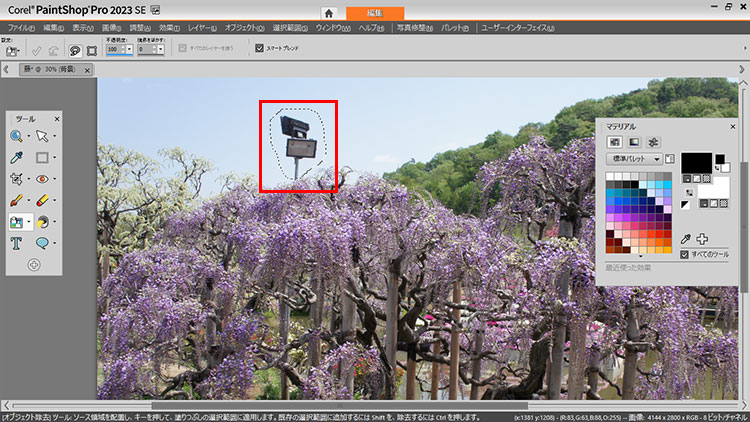
Task: Pick the Paint Brush tool
Action: pyautogui.click(x=17, y=200)
